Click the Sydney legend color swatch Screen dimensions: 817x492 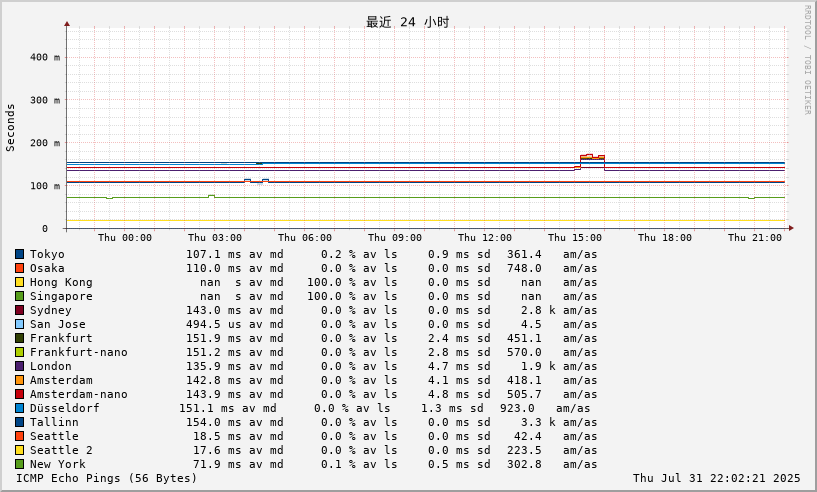click(19, 311)
